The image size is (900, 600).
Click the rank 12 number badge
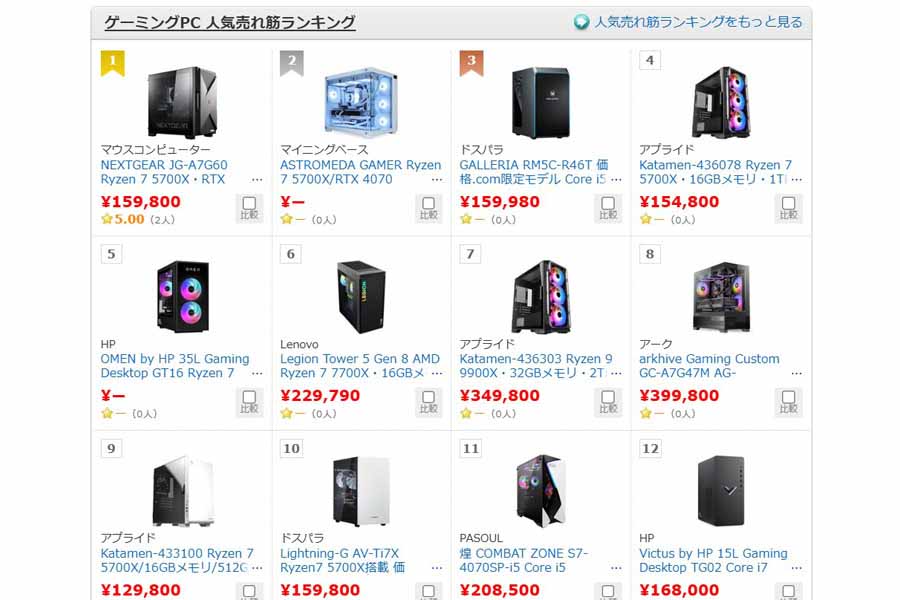point(650,448)
